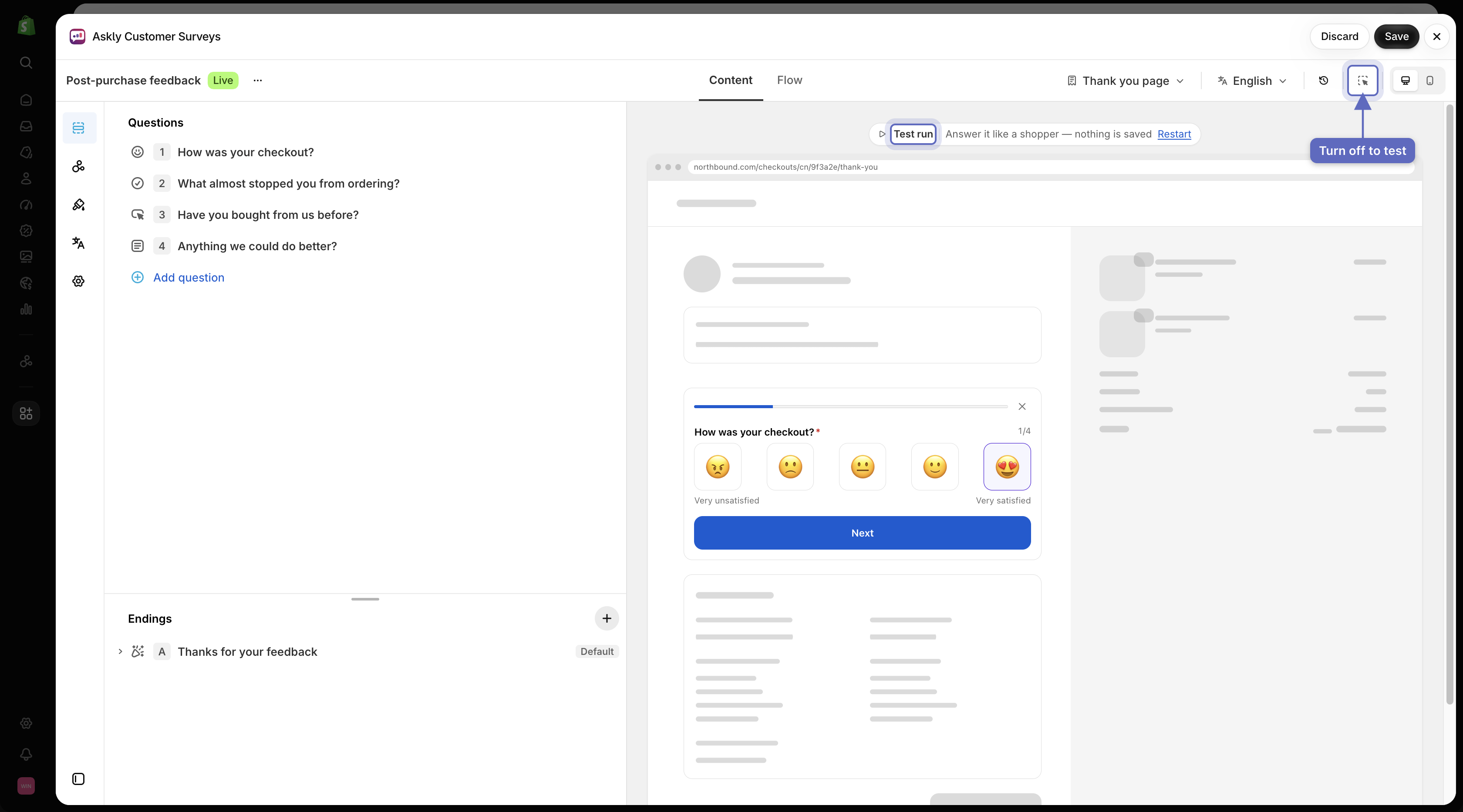Open the translations panel icon
This screenshot has width=1463, height=812.
(79, 243)
